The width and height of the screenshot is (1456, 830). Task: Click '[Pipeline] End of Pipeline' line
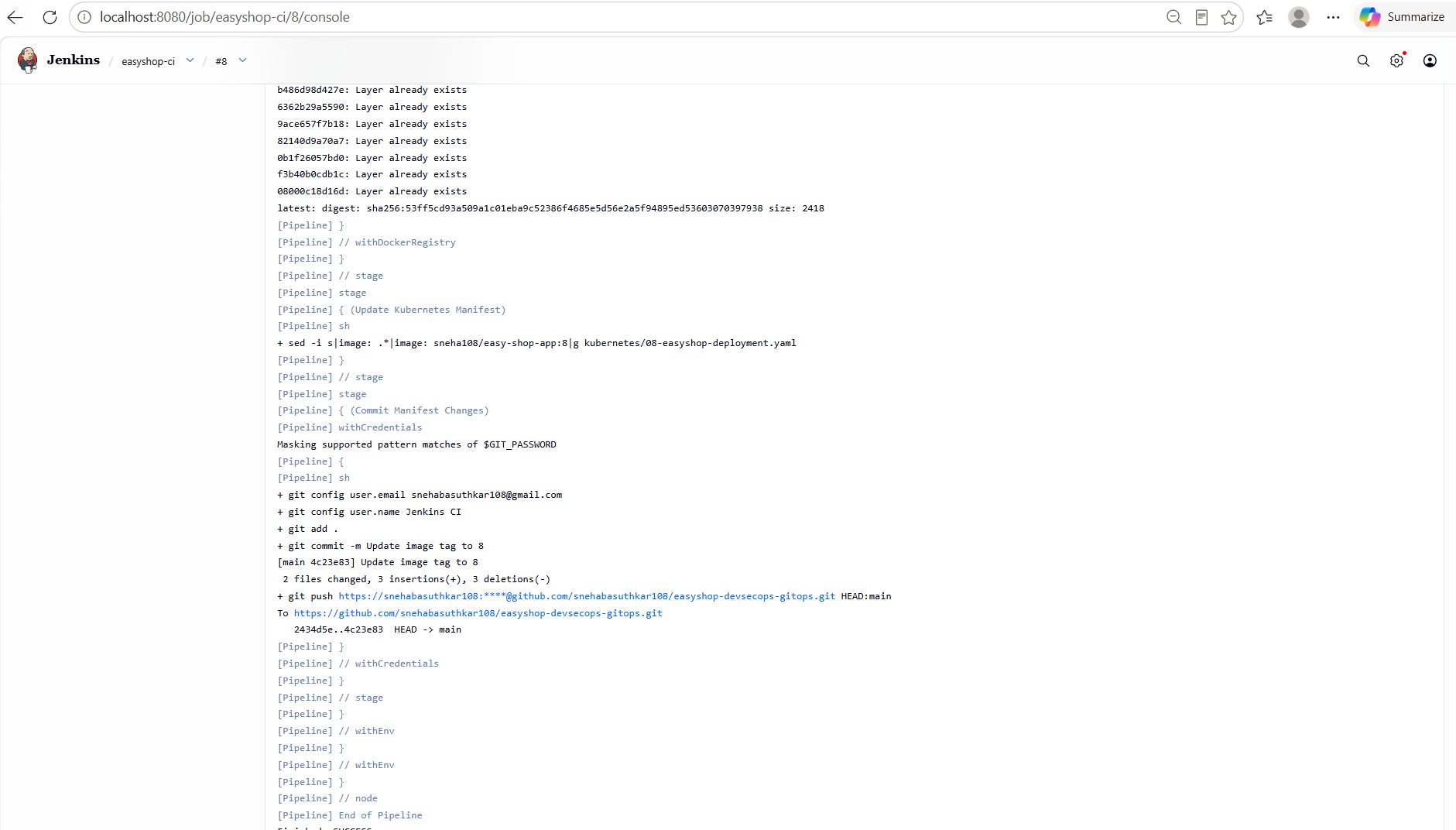[350, 815]
